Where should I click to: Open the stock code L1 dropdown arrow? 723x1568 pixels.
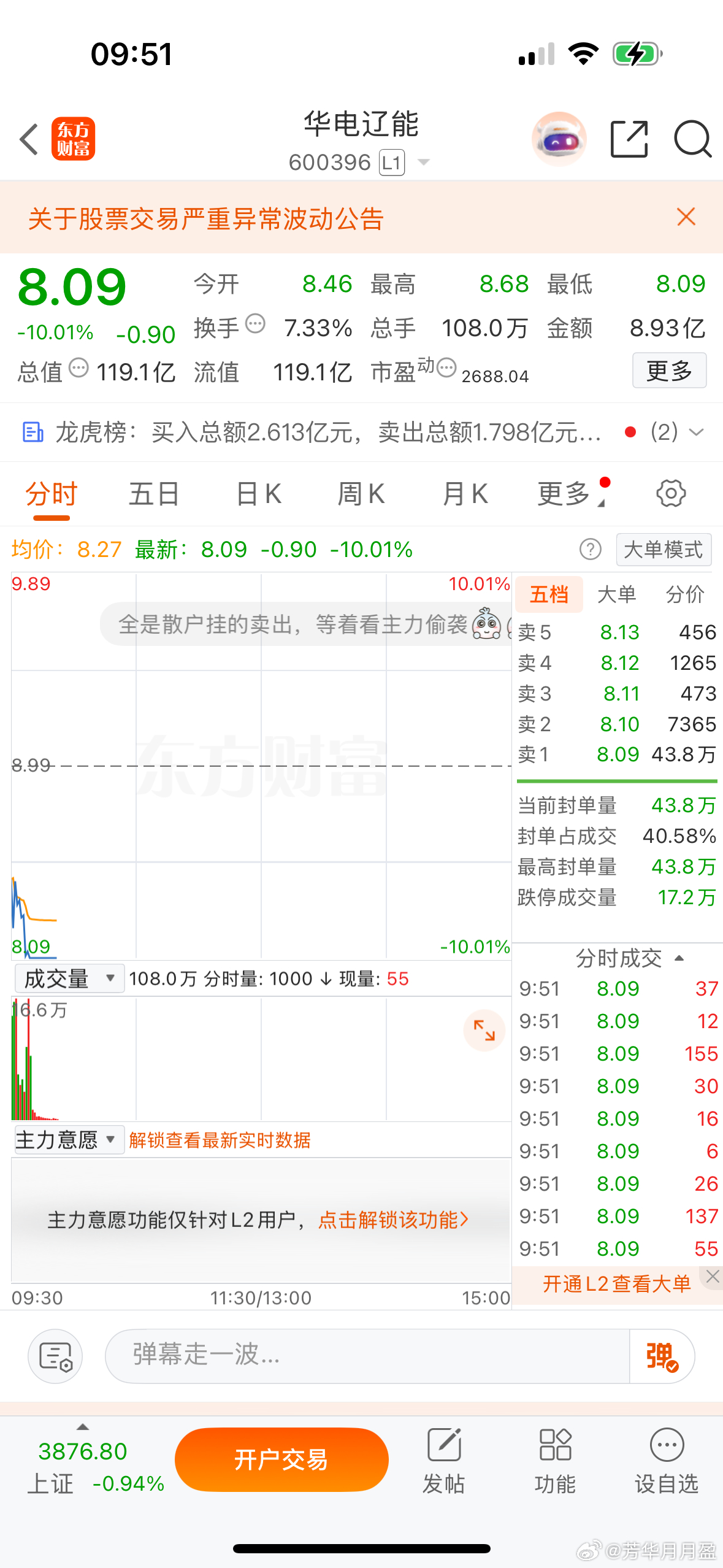click(423, 163)
